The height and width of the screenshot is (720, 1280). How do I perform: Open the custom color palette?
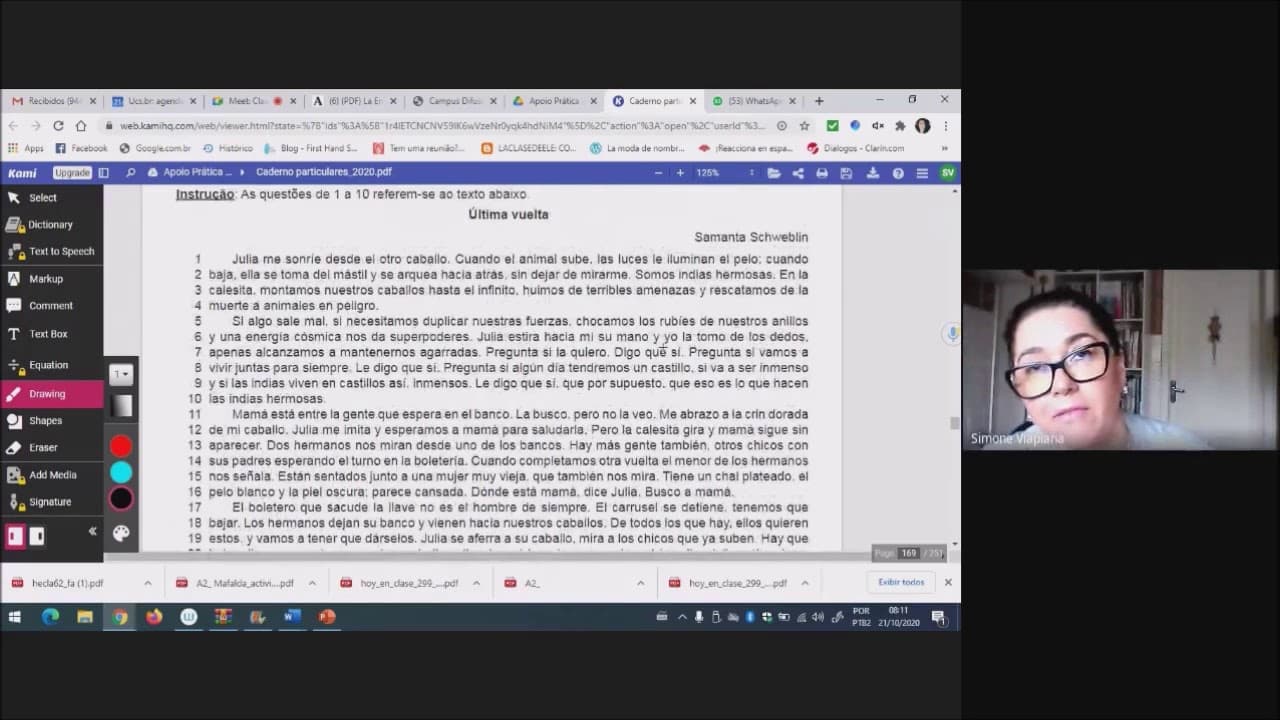(121, 533)
